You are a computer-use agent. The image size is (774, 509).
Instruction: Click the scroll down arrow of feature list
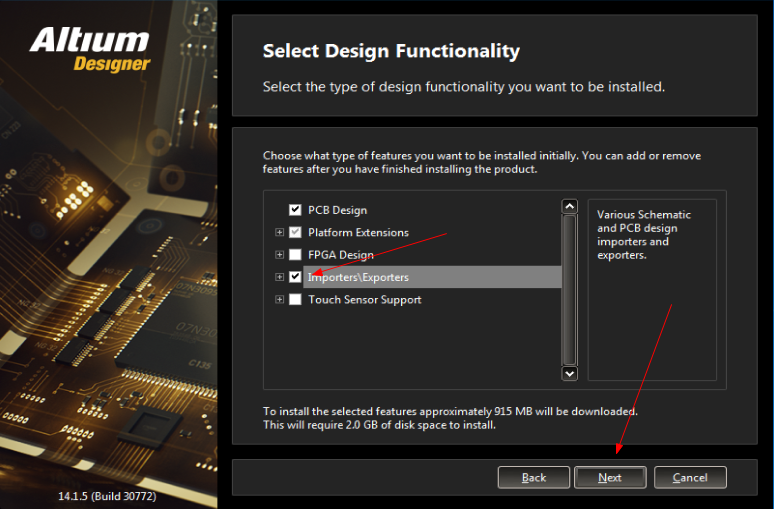pos(570,373)
